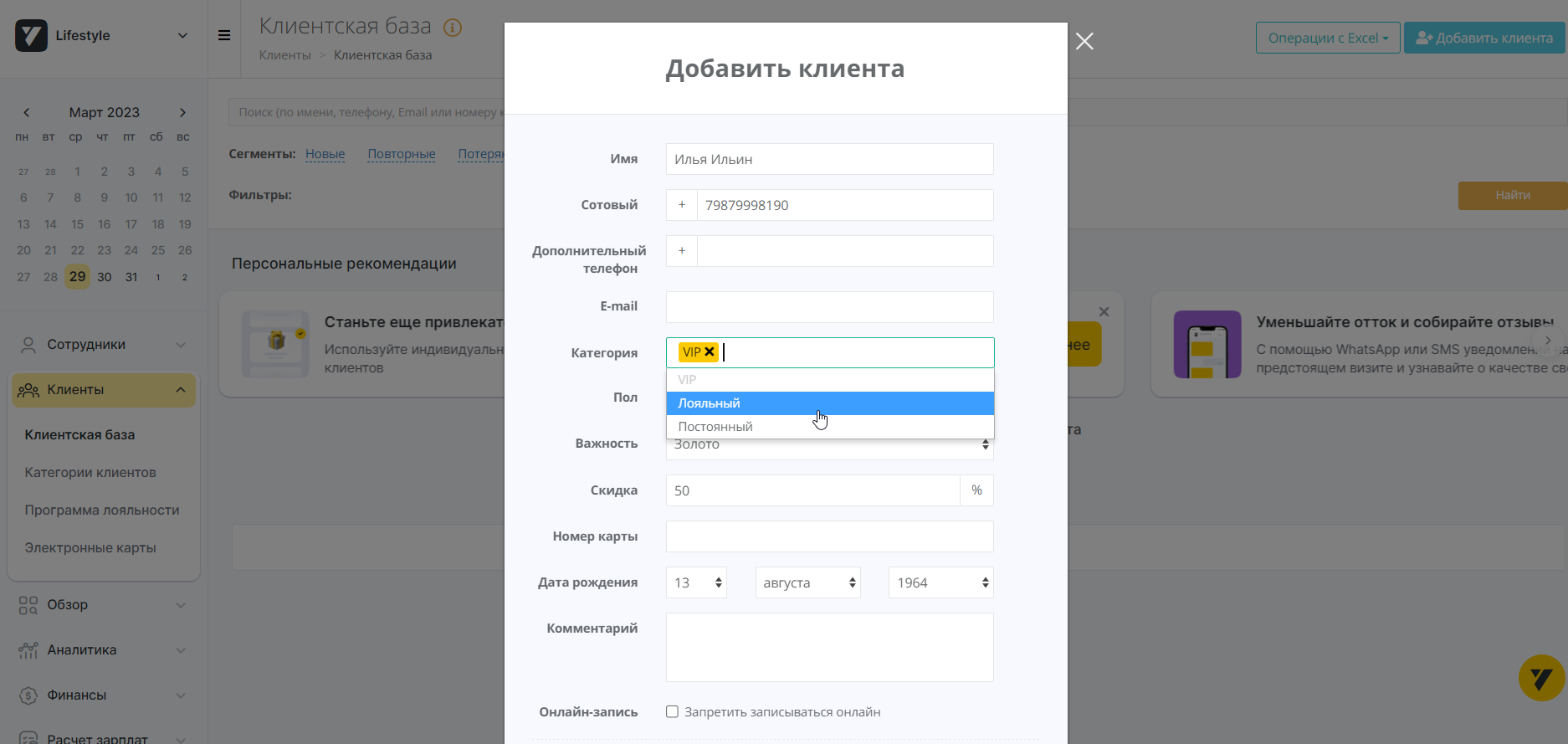Click the Новые segment link

pyautogui.click(x=325, y=154)
